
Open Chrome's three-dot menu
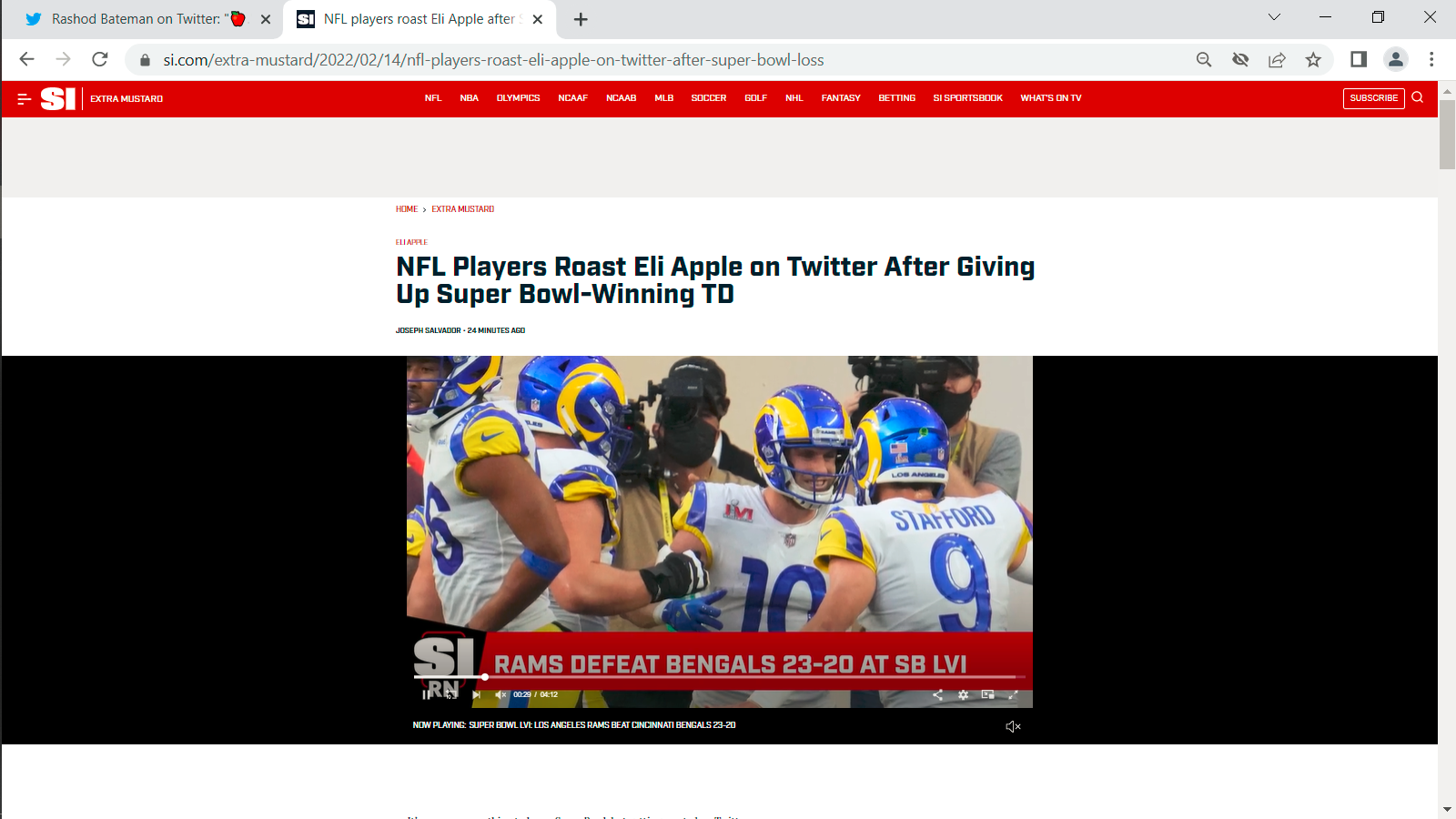(1431, 59)
